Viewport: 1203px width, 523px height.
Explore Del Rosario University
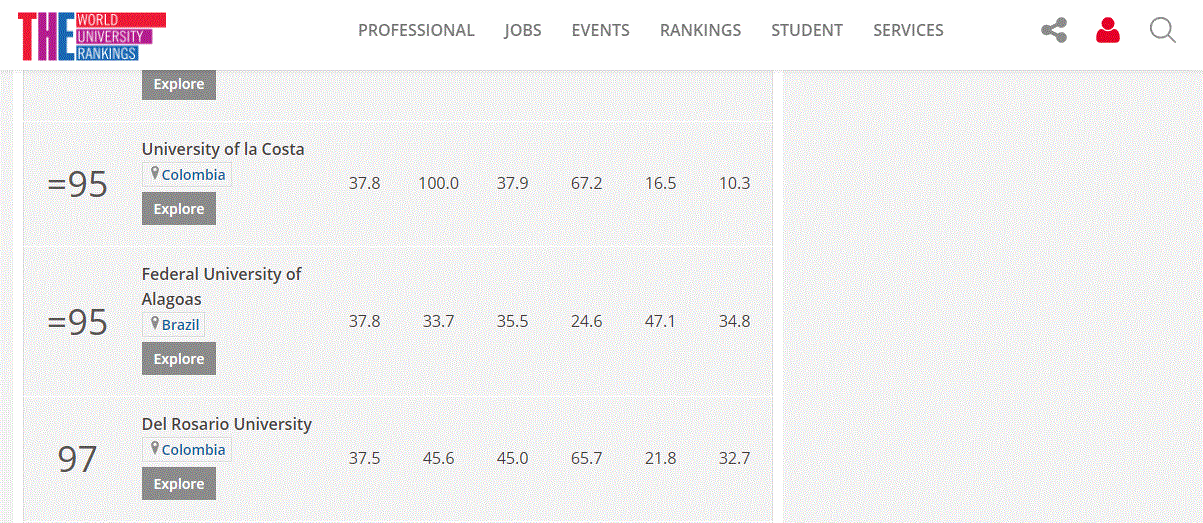point(179,484)
